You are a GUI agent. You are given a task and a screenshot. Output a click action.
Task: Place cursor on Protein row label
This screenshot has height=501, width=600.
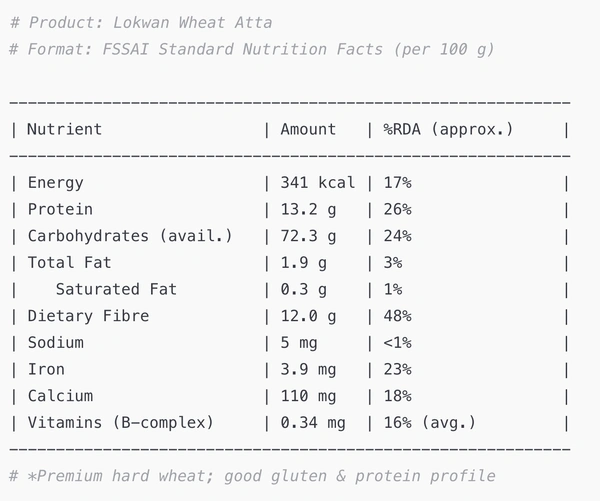(60, 209)
